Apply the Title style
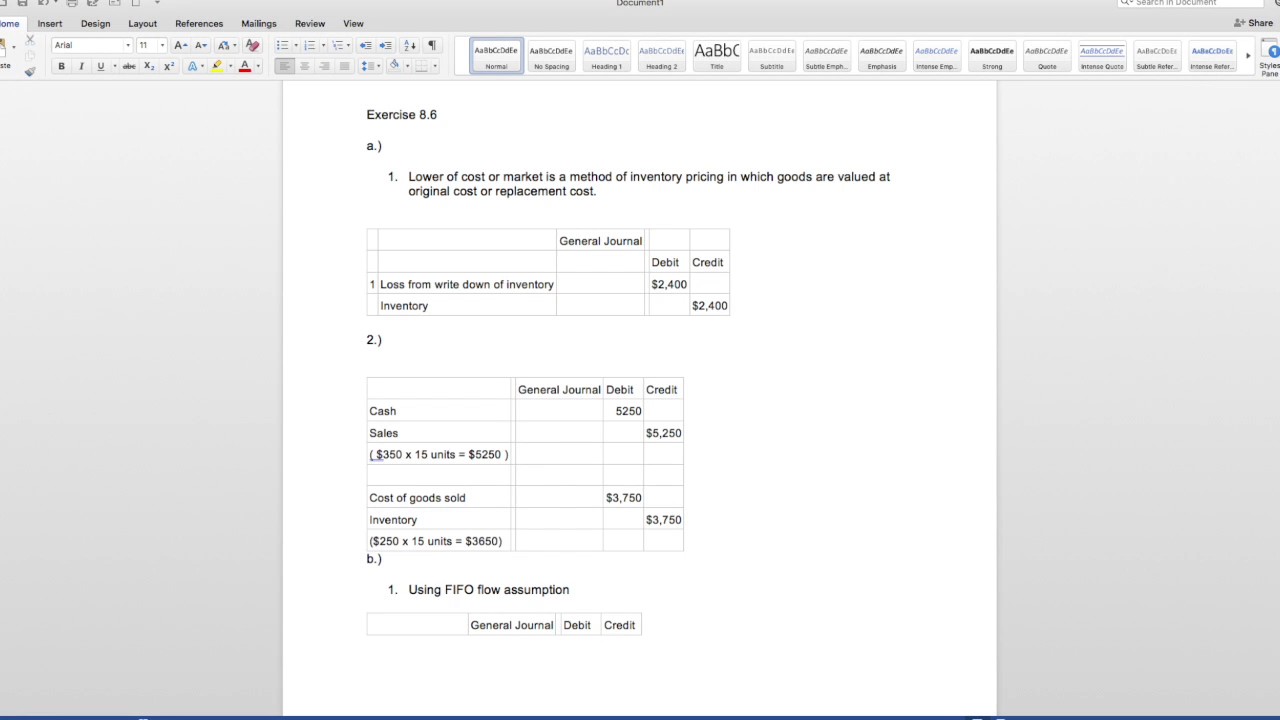 [x=717, y=56]
